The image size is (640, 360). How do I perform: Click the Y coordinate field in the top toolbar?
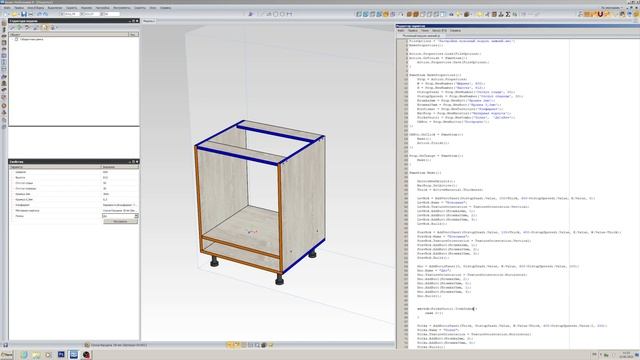point(91,14)
